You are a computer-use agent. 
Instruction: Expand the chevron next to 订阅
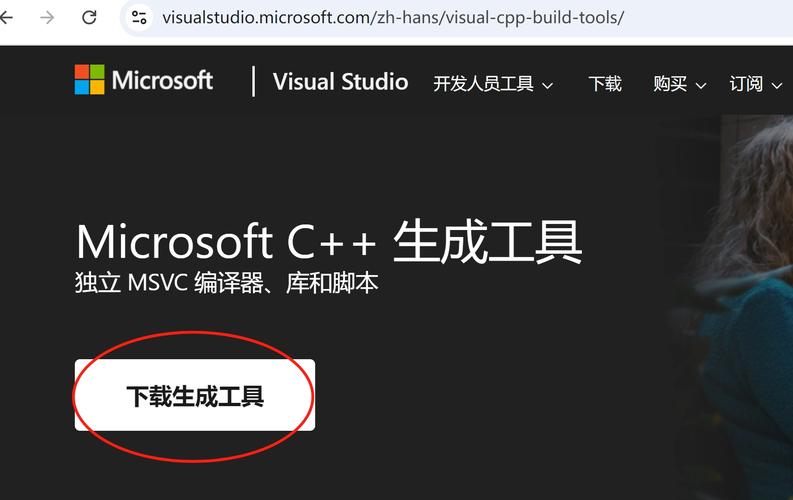click(x=777, y=86)
